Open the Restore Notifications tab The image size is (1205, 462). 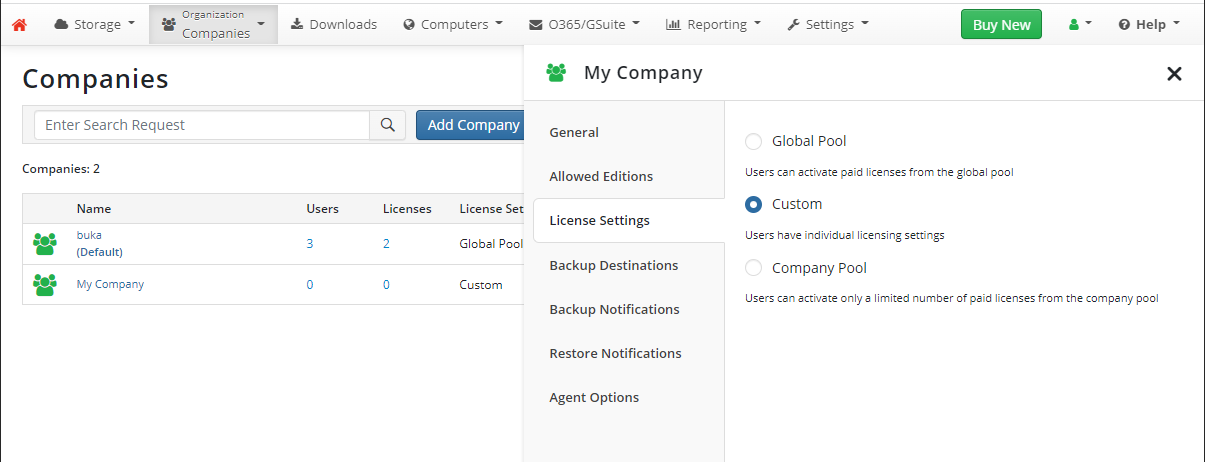coord(615,353)
